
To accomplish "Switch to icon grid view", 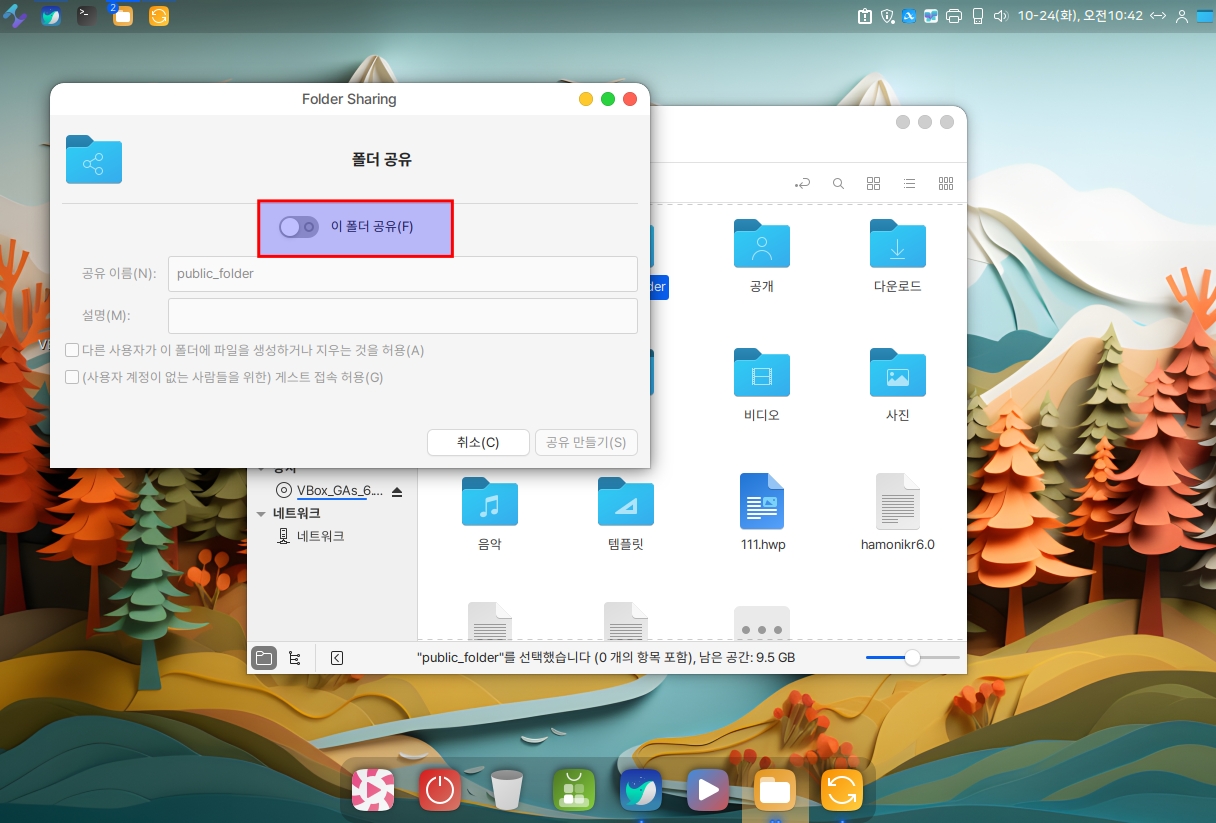I will 873,184.
